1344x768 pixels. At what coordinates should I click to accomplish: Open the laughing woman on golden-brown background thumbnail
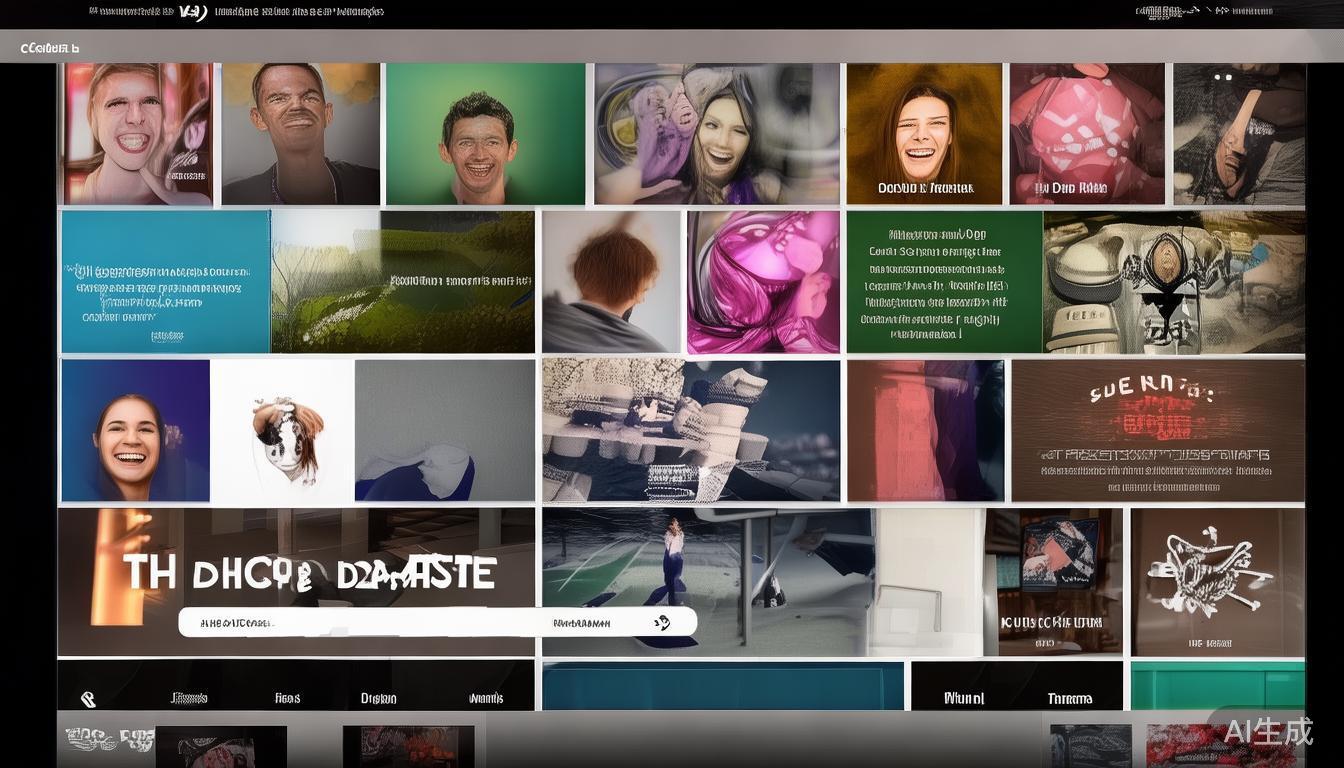coord(923,134)
